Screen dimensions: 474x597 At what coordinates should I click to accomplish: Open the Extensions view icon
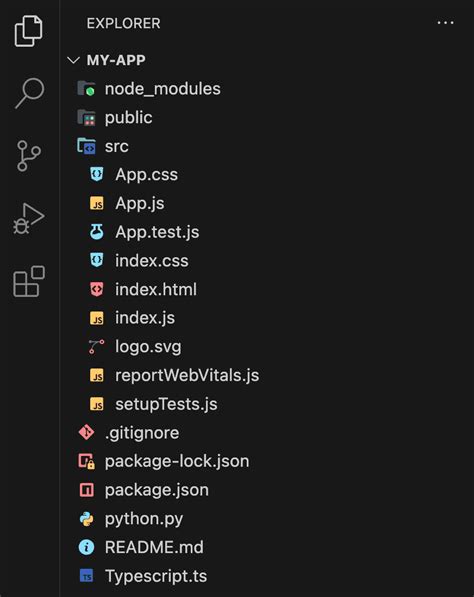click(x=29, y=281)
